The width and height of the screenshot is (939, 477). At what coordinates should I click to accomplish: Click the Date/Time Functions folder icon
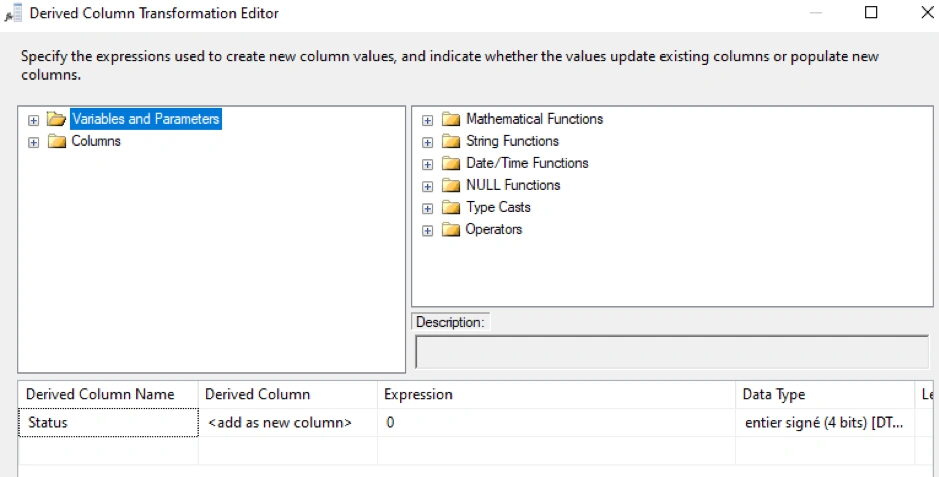pyautogui.click(x=451, y=163)
